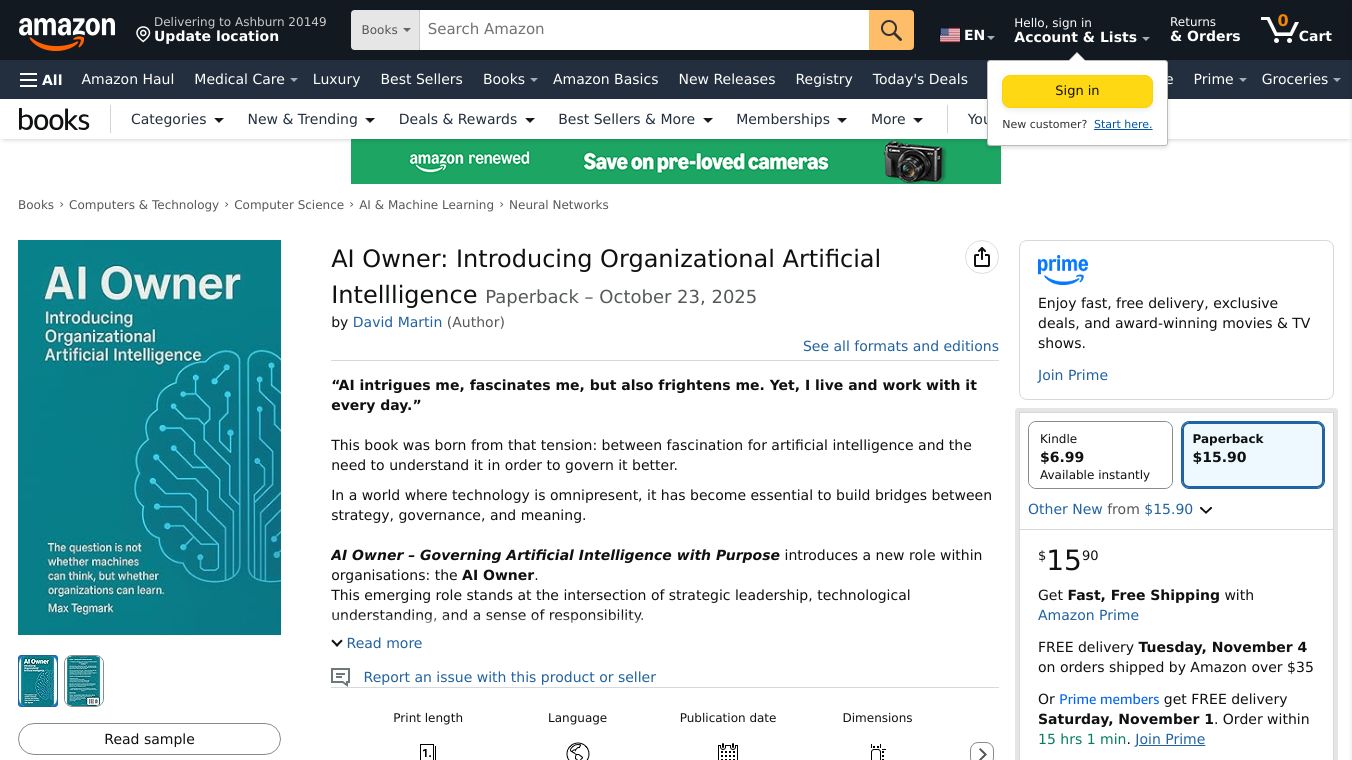
Task: Open the shopping cart icon
Action: click(1295, 30)
